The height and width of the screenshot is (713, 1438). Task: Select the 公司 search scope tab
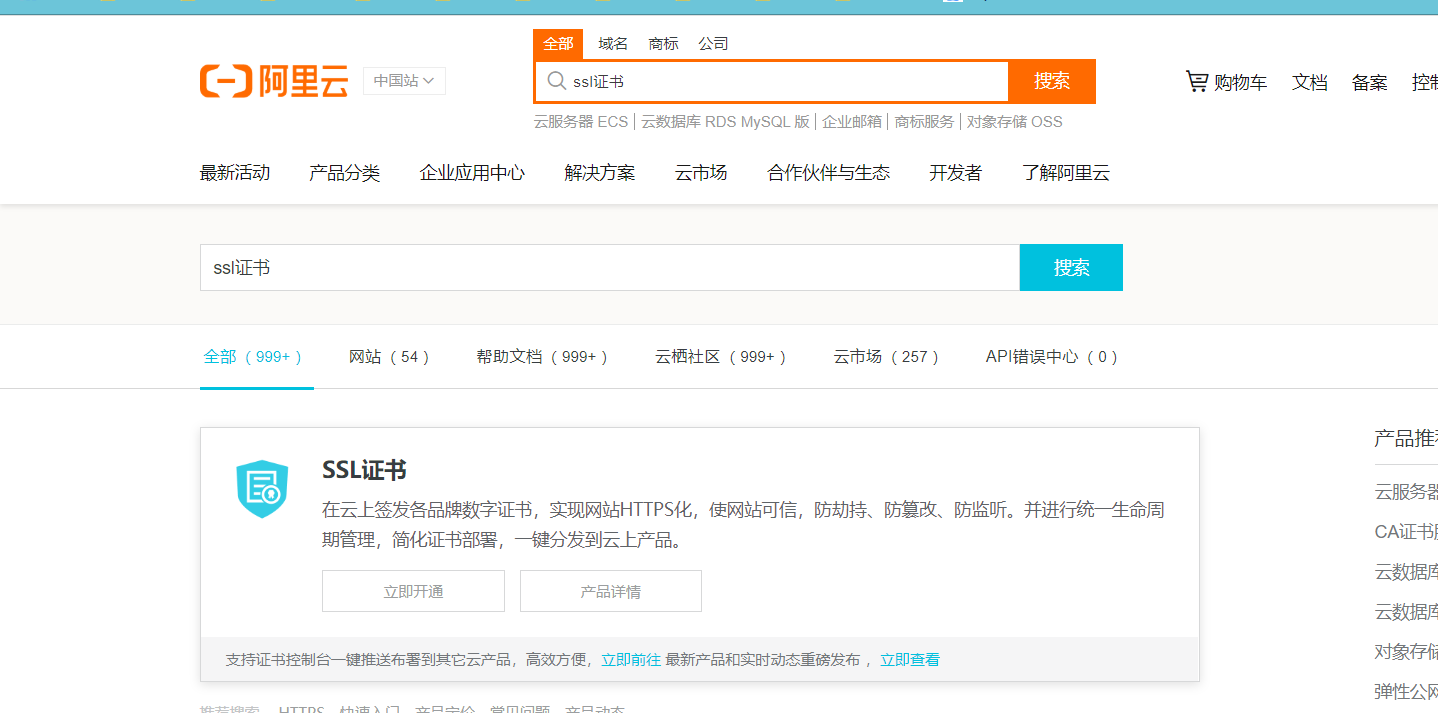click(x=713, y=43)
